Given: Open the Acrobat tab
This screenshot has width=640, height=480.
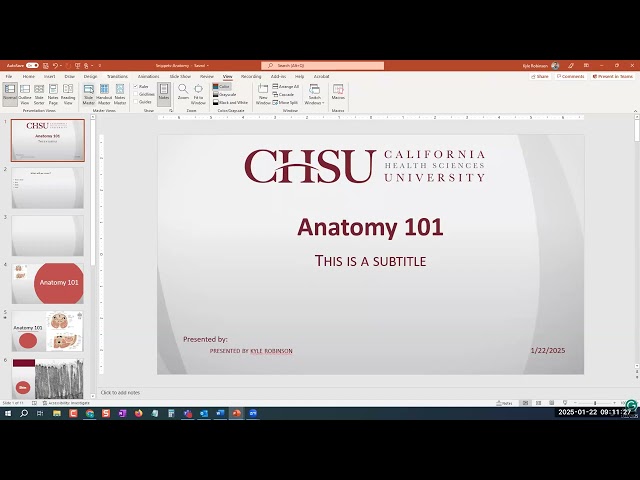Looking at the screenshot, I should (x=321, y=76).
